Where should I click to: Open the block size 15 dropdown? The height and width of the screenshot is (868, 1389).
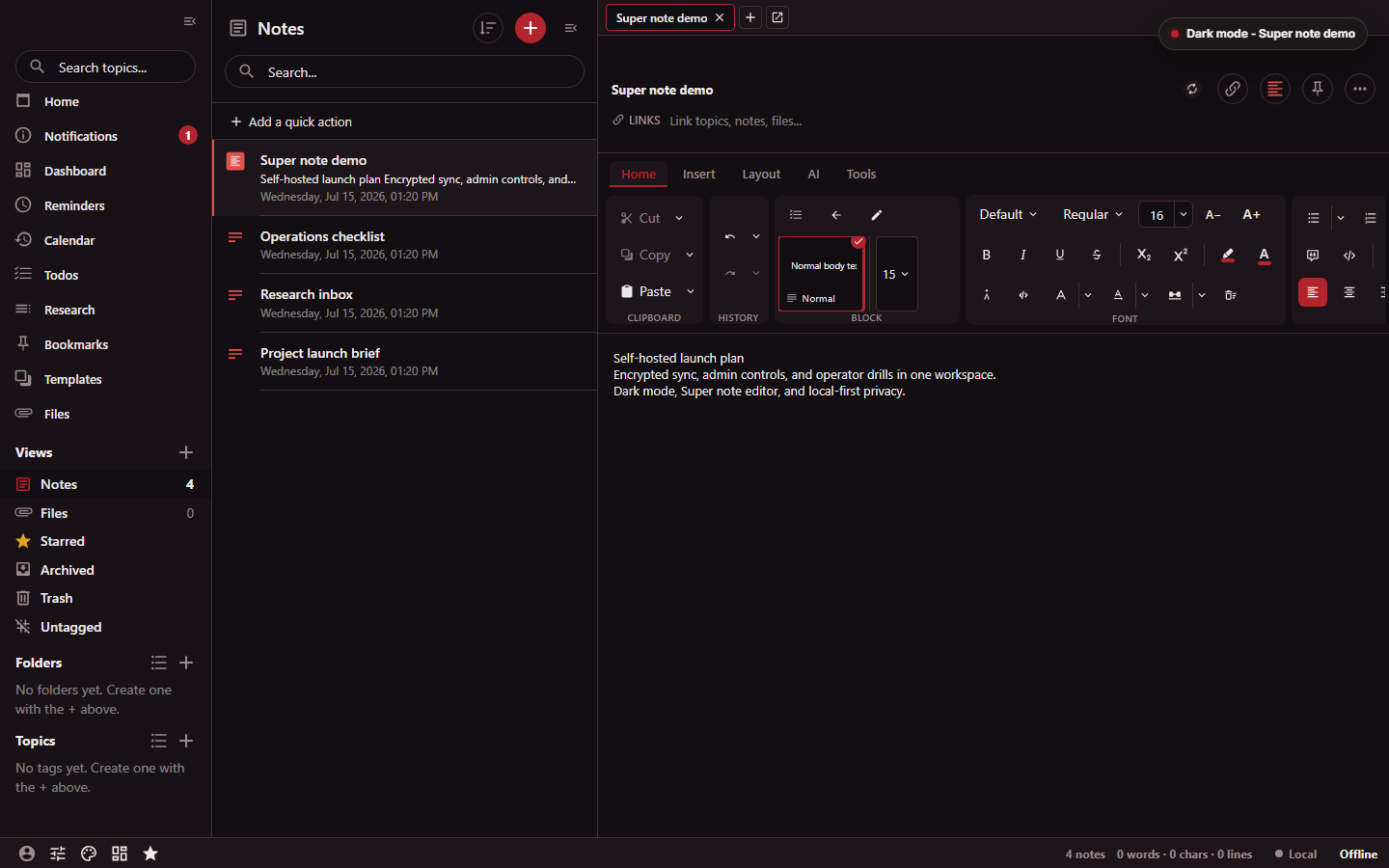tap(896, 274)
